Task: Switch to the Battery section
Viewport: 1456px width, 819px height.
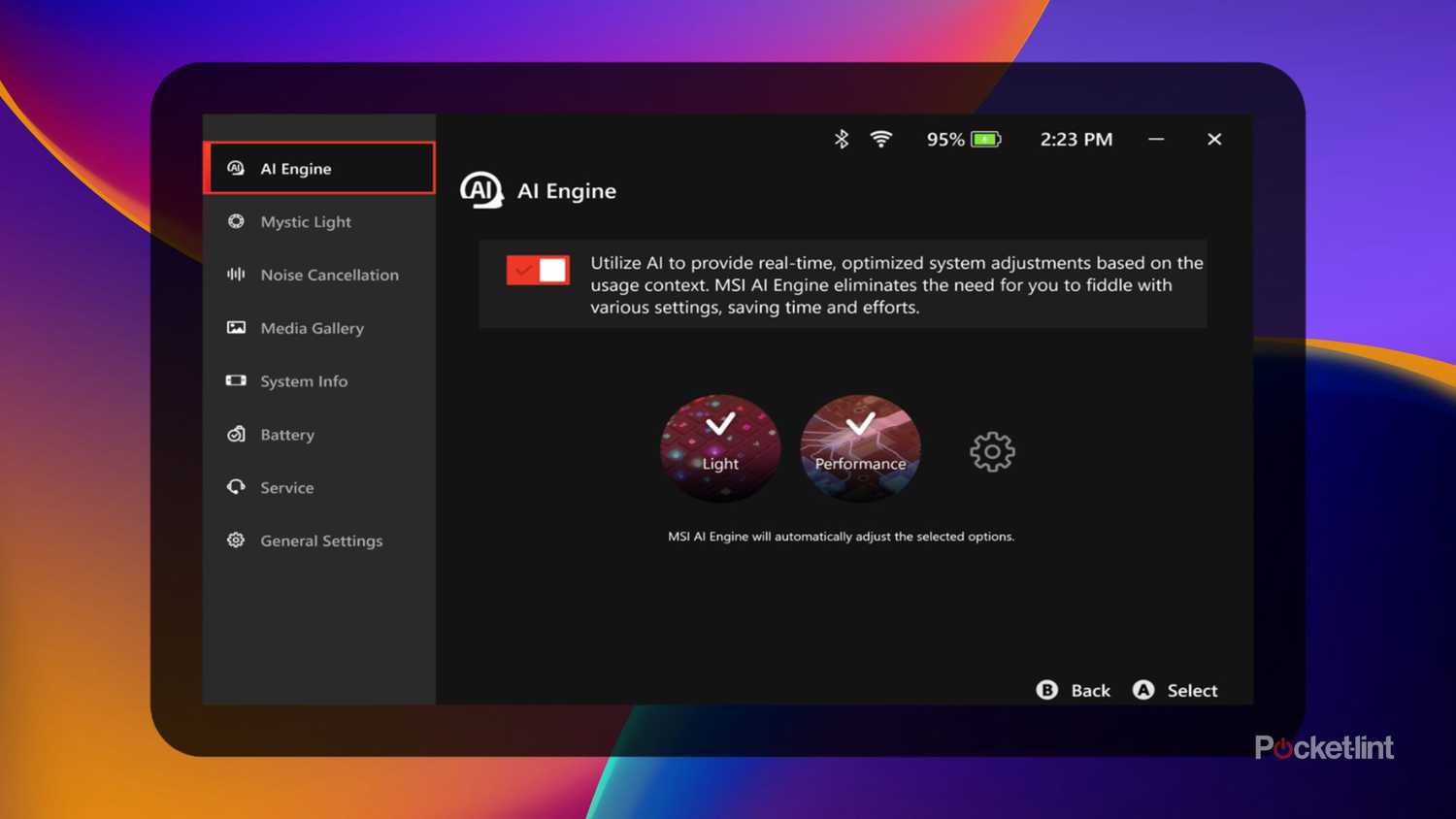Action: 319,435
